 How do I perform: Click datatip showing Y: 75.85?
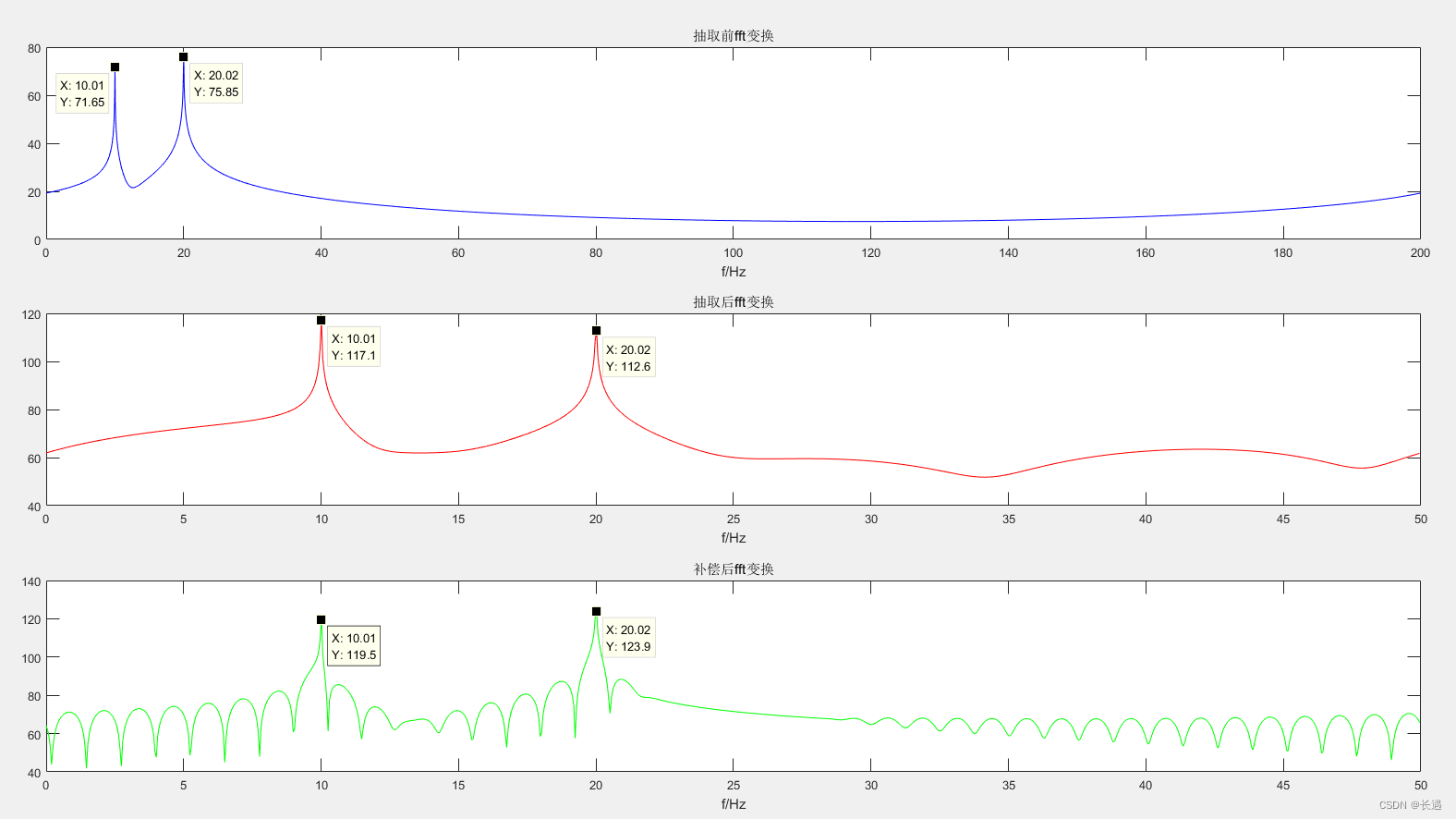pyautogui.click(x=216, y=83)
